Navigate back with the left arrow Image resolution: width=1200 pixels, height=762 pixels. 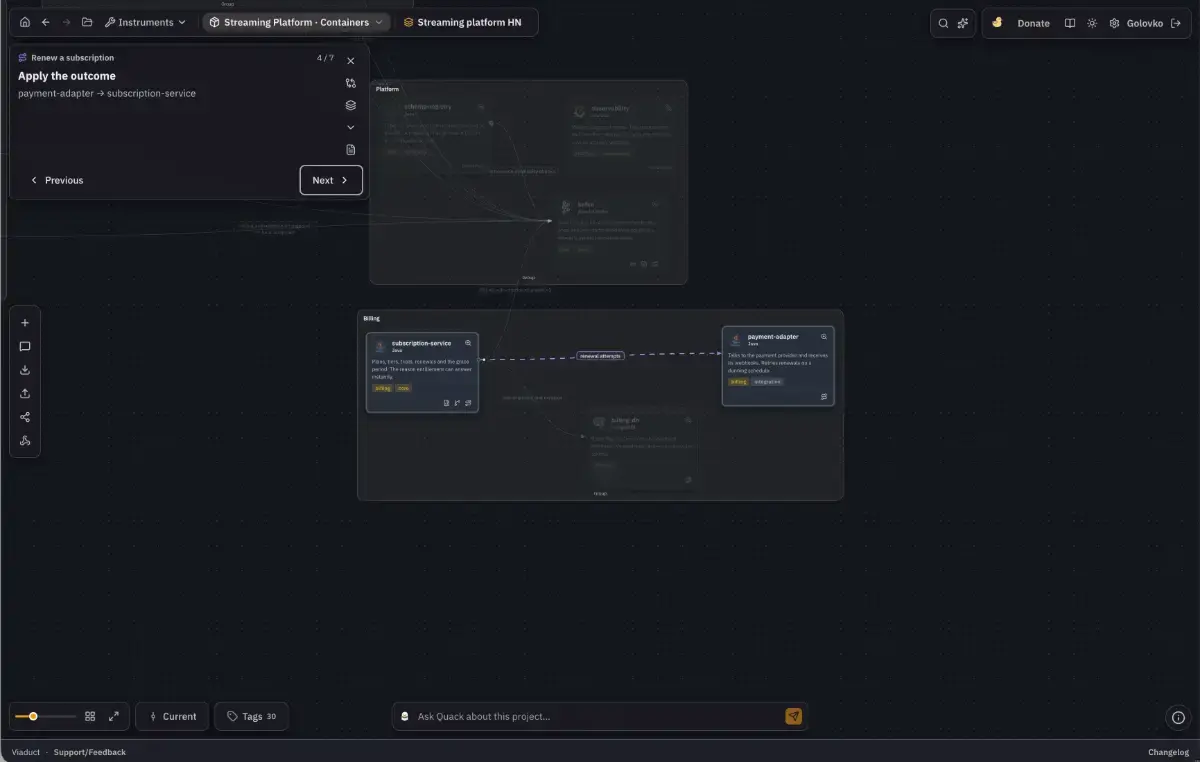pyautogui.click(x=46, y=22)
